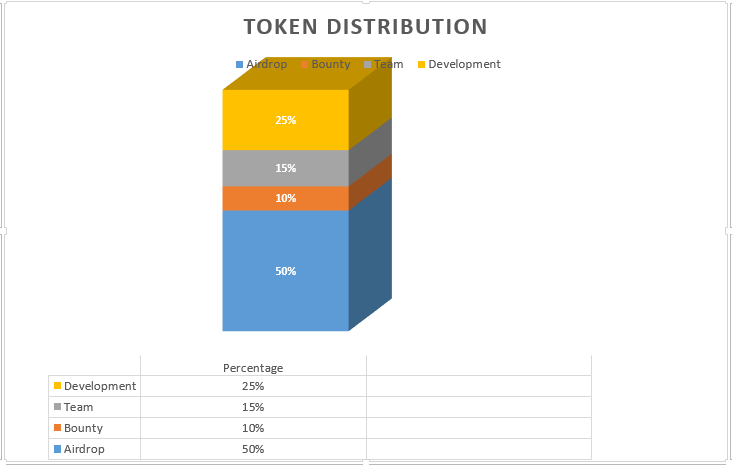The image size is (732, 465).
Task: Select the Bounty legend entry at top
Action: [x=326, y=64]
